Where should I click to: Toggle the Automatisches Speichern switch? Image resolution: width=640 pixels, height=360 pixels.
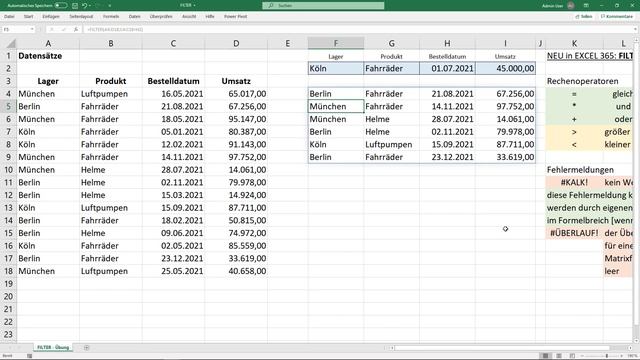(61, 5)
